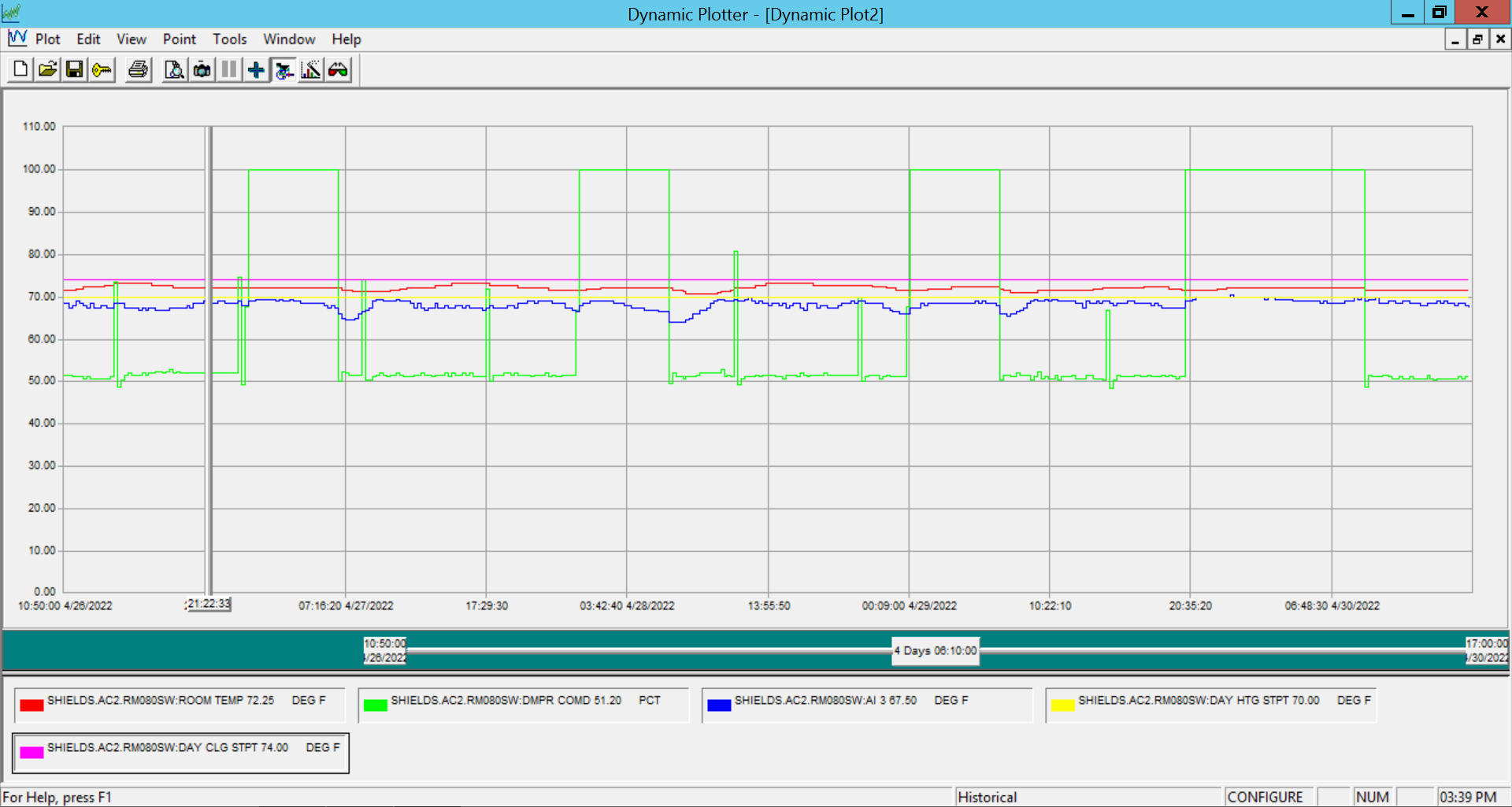Toggle pause on plot updating
The image size is (1512, 807).
click(x=228, y=69)
